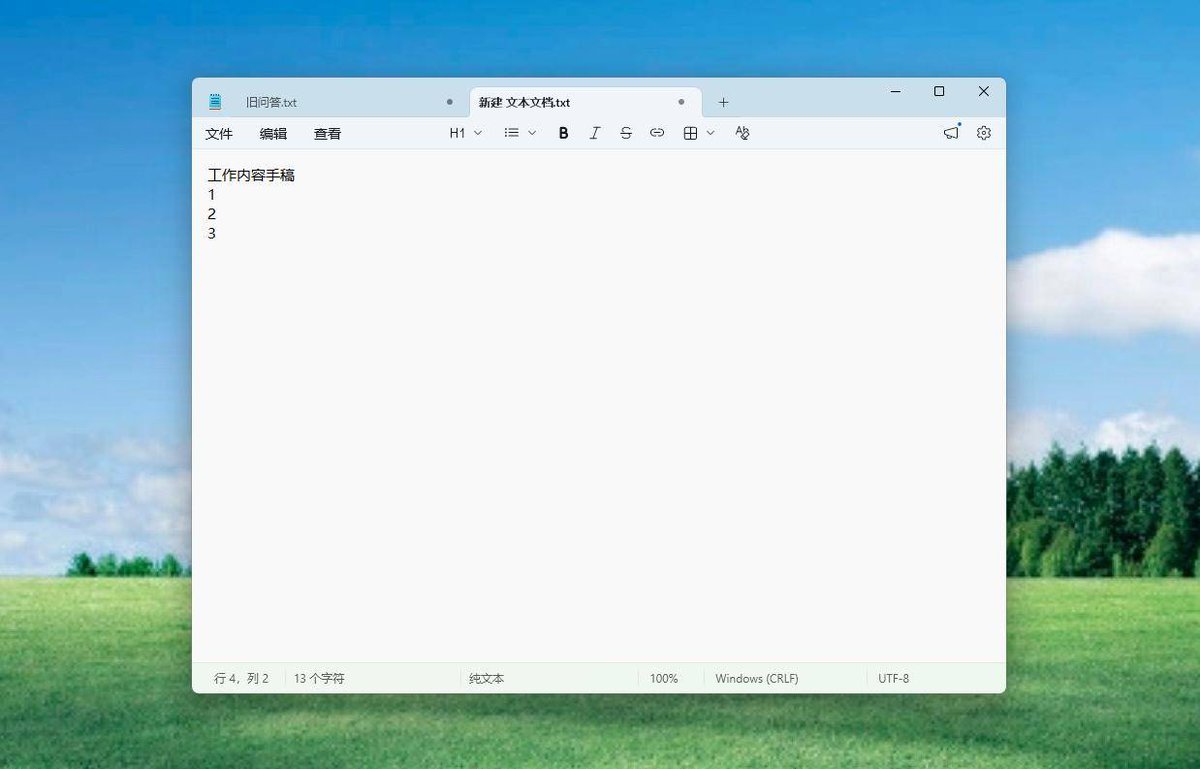Toggle bold formatting
The image size is (1200, 769).
[563, 133]
